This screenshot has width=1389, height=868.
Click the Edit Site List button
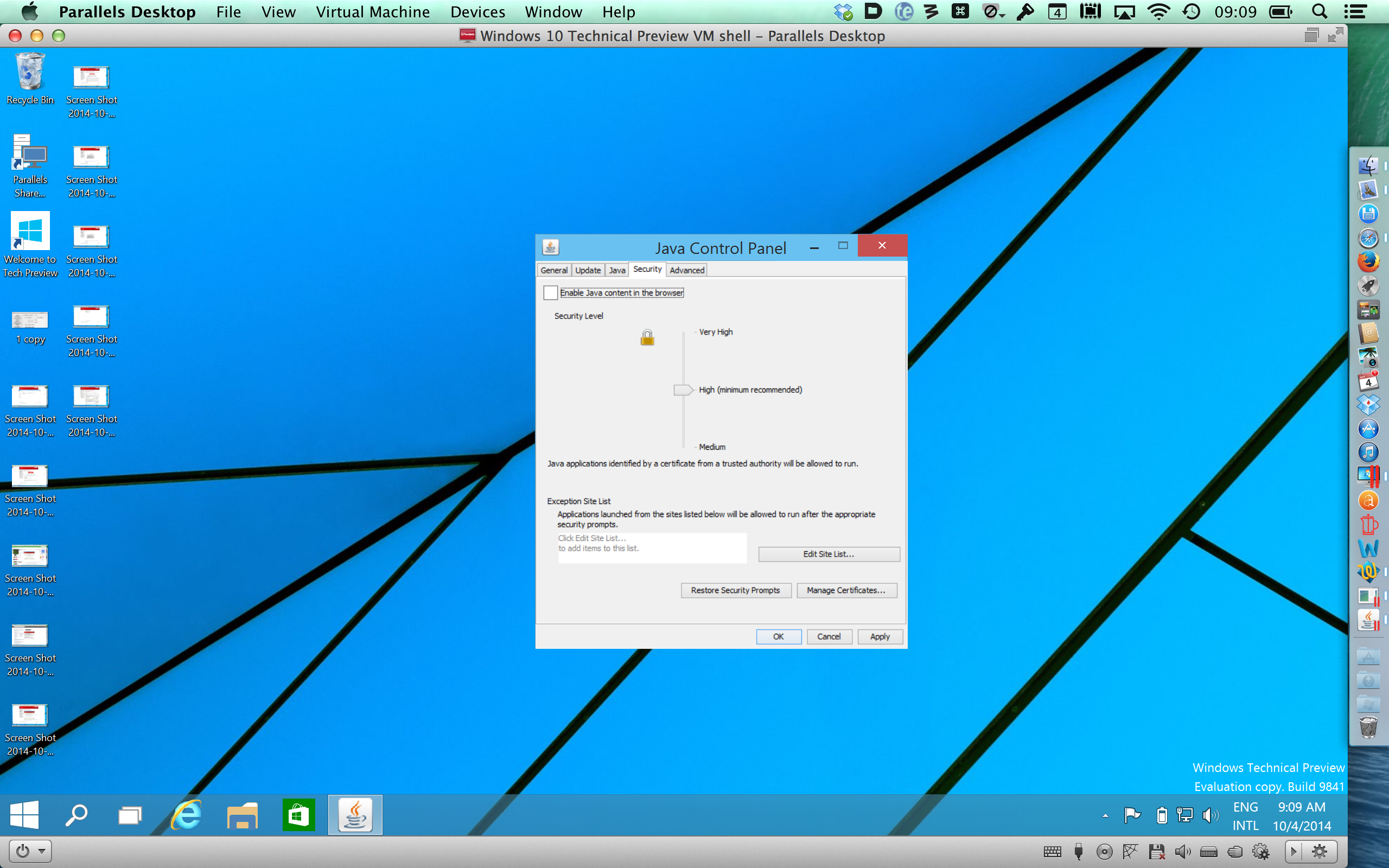[x=828, y=554]
